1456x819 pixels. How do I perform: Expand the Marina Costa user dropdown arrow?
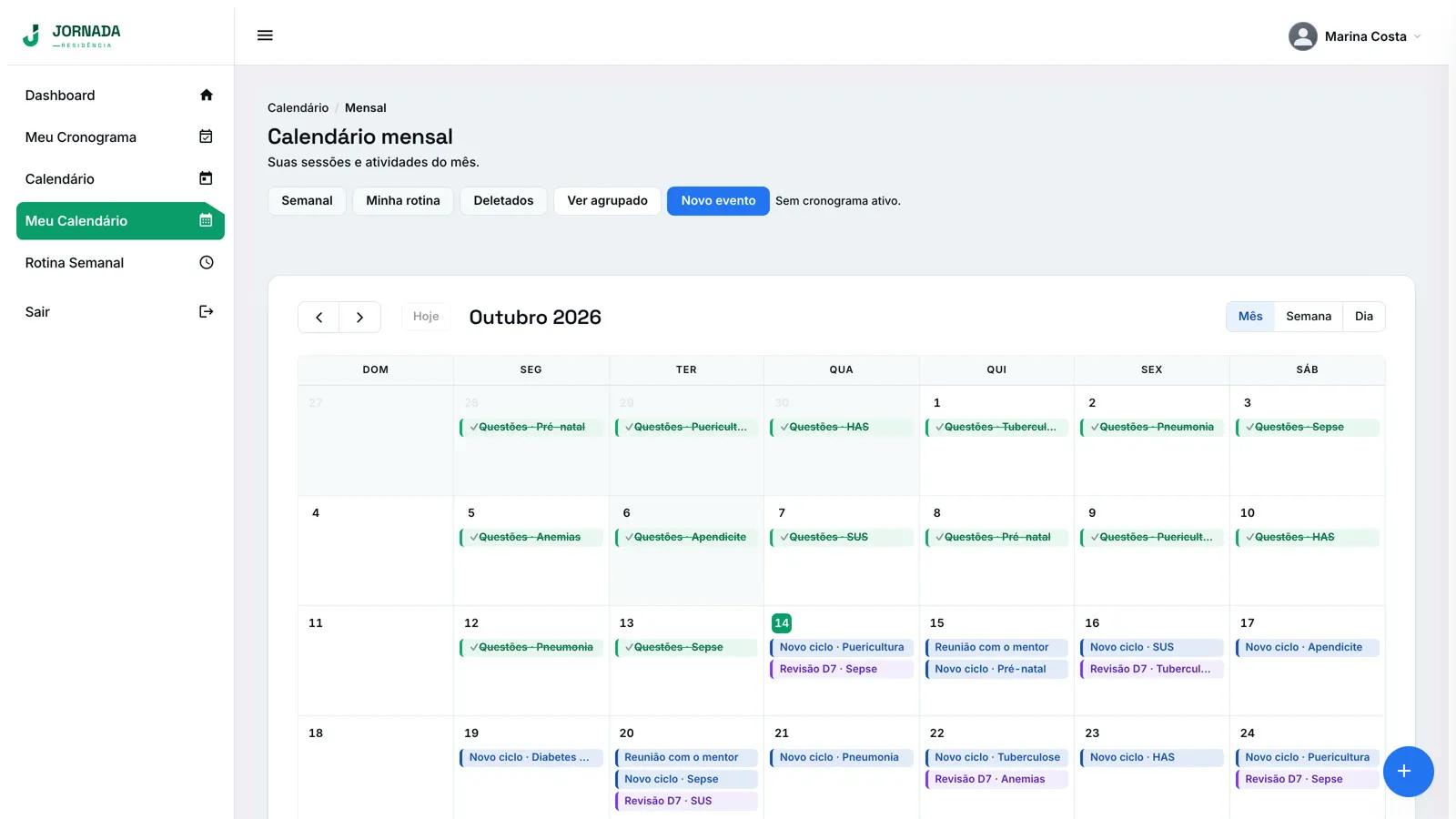tap(1417, 36)
